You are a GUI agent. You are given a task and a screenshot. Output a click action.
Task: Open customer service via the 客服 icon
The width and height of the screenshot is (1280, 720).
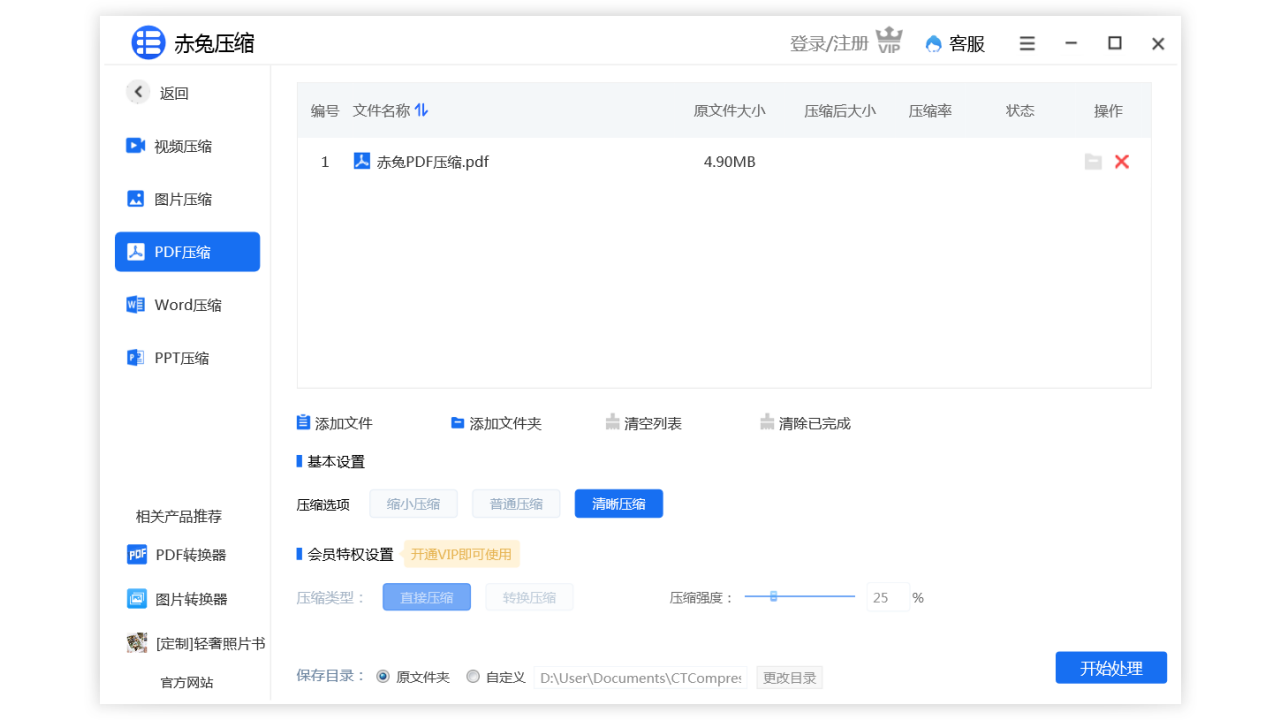tap(931, 44)
